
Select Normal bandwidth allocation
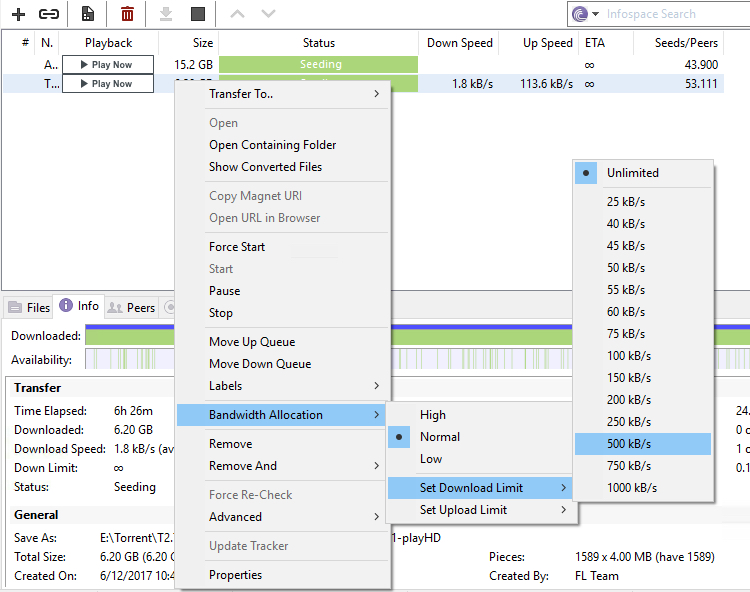pos(440,437)
